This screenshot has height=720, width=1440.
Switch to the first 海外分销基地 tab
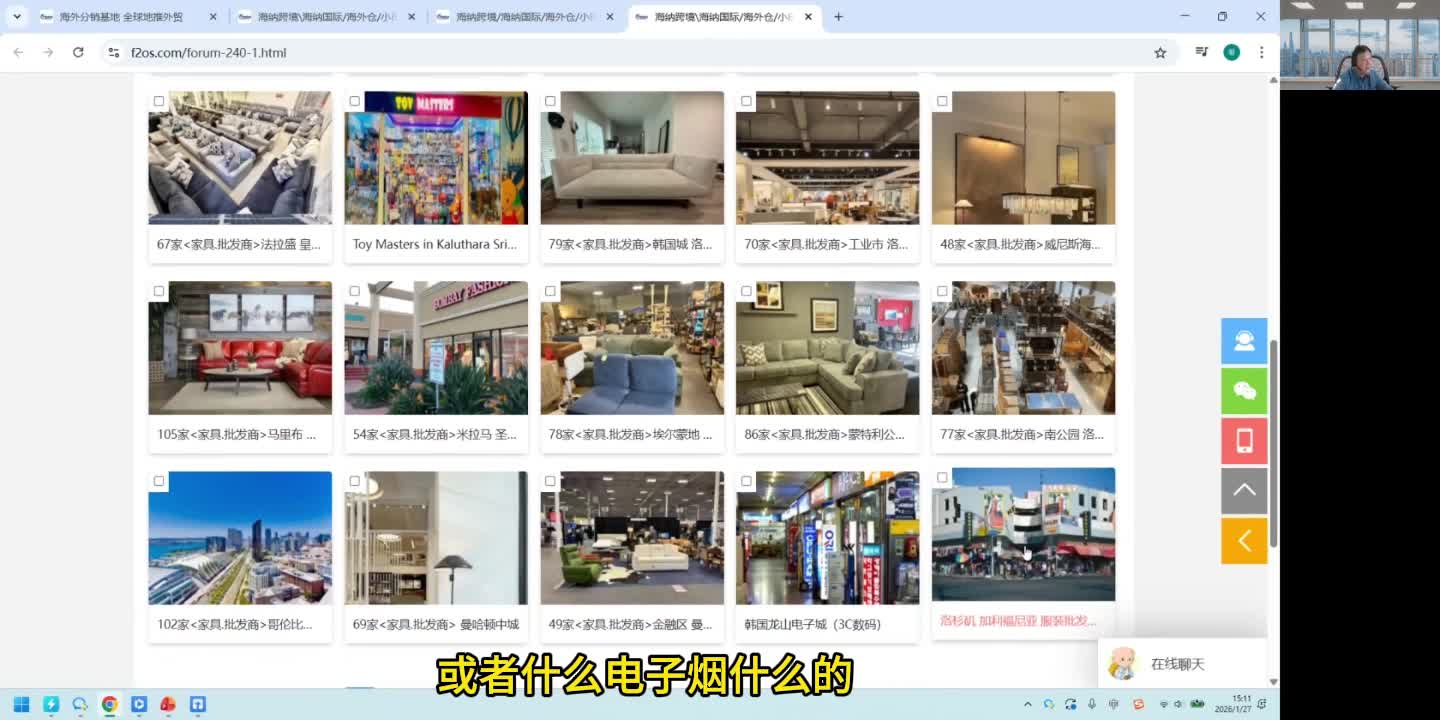point(120,17)
